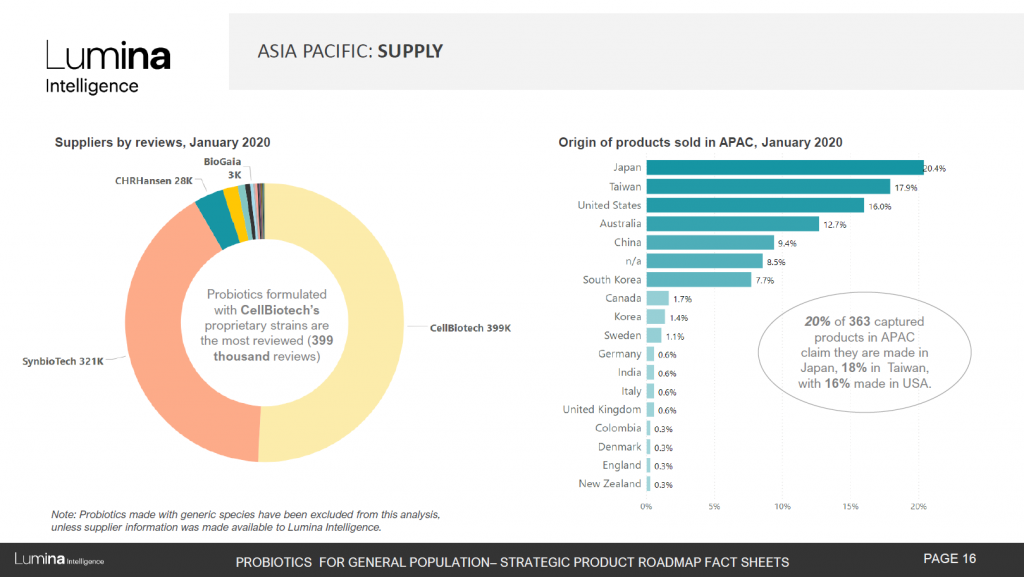Click the "5%" tick on the x-axis
The height and width of the screenshot is (577, 1024).
tap(714, 507)
